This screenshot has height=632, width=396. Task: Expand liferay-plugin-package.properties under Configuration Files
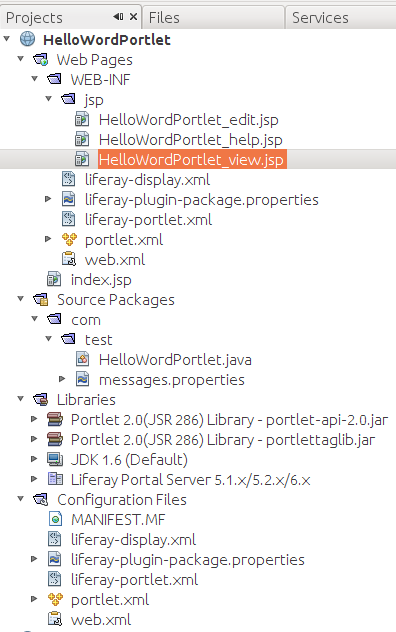34,559
